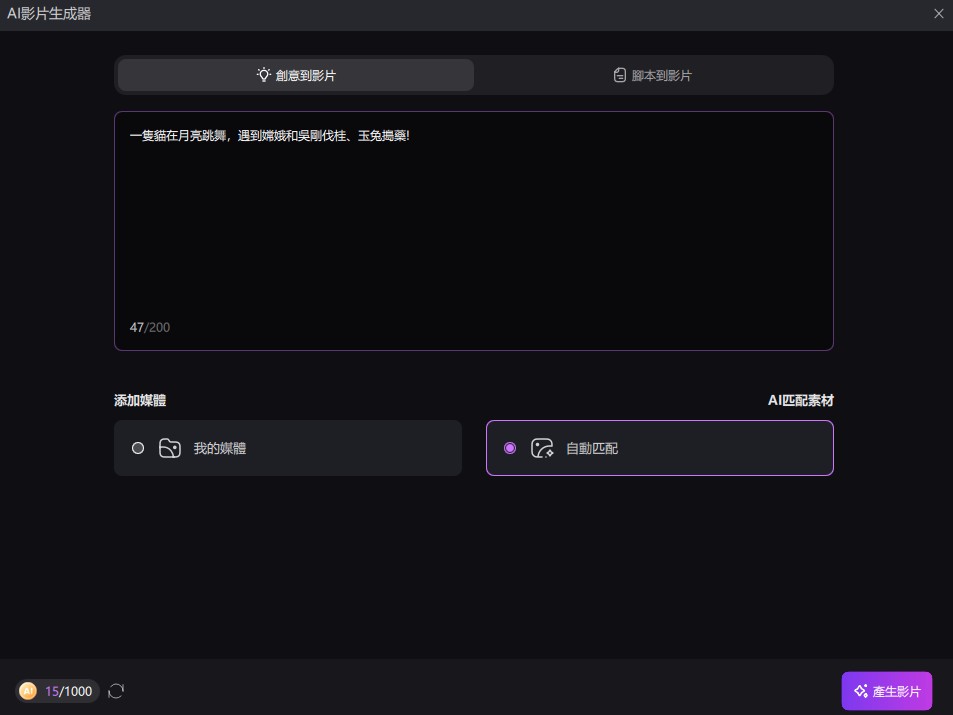Image resolution: width=953 pixels, height=715 pixels.
Task: Click the sparkle icon inside 產生影片 button
Action: click(861, 691)
